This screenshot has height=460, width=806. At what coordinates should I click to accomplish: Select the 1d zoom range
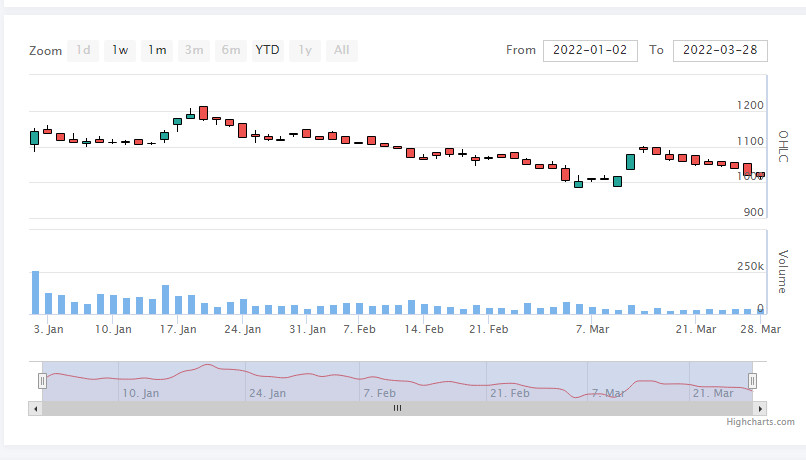click(83, 50)
